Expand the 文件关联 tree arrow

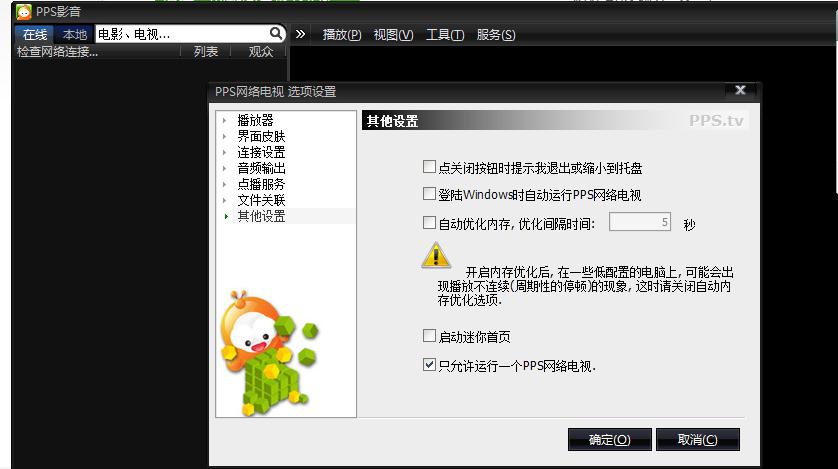click(x=225, y=200)
